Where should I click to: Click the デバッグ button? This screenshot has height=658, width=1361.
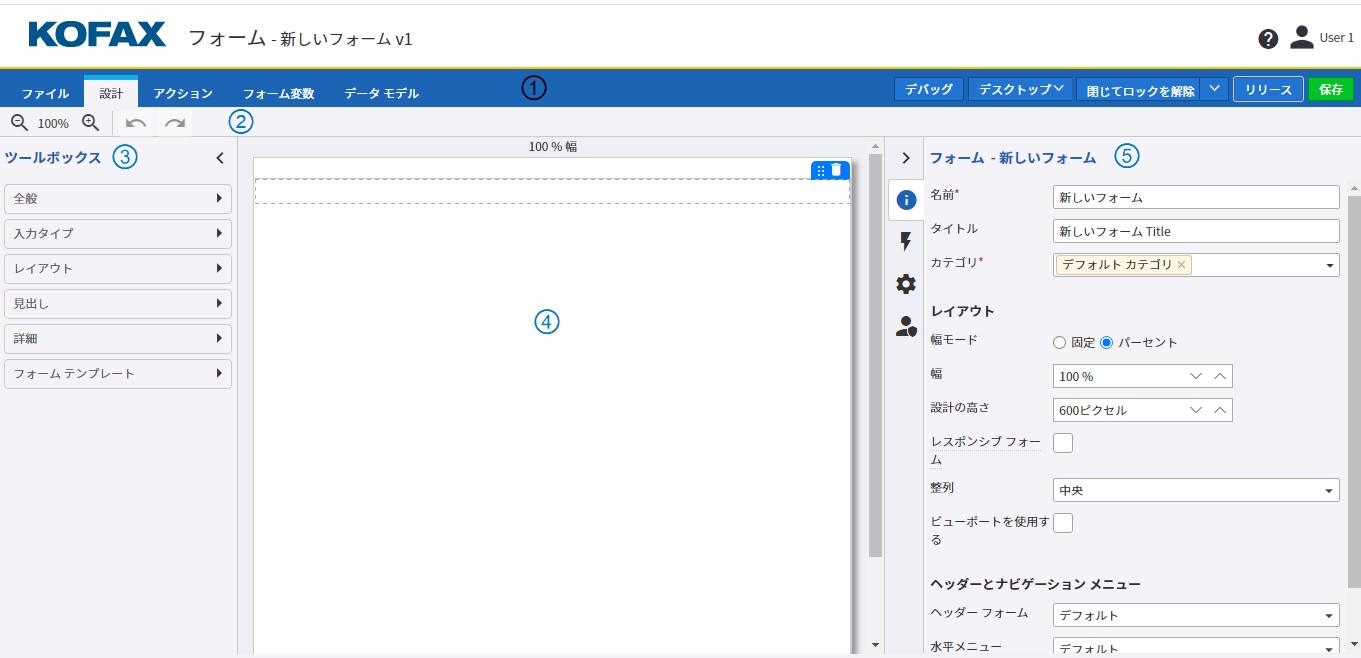[928, 88]
